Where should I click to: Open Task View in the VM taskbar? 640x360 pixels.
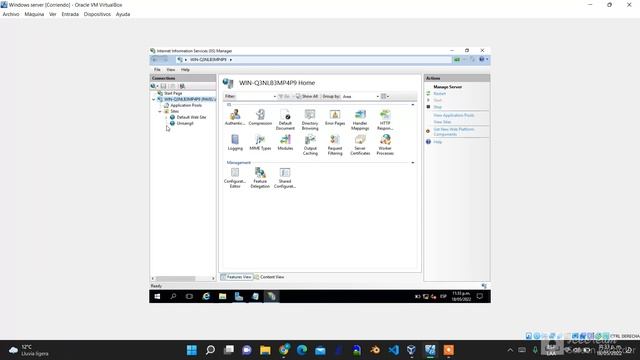[189, 296]
